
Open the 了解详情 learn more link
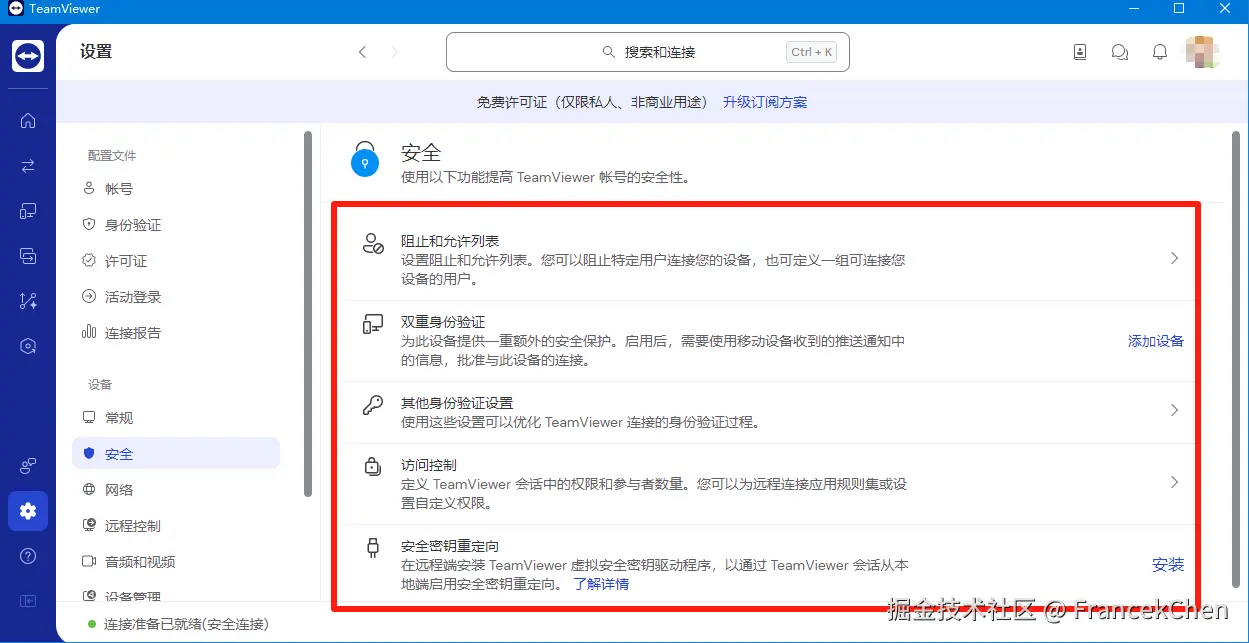pos(601,584)
